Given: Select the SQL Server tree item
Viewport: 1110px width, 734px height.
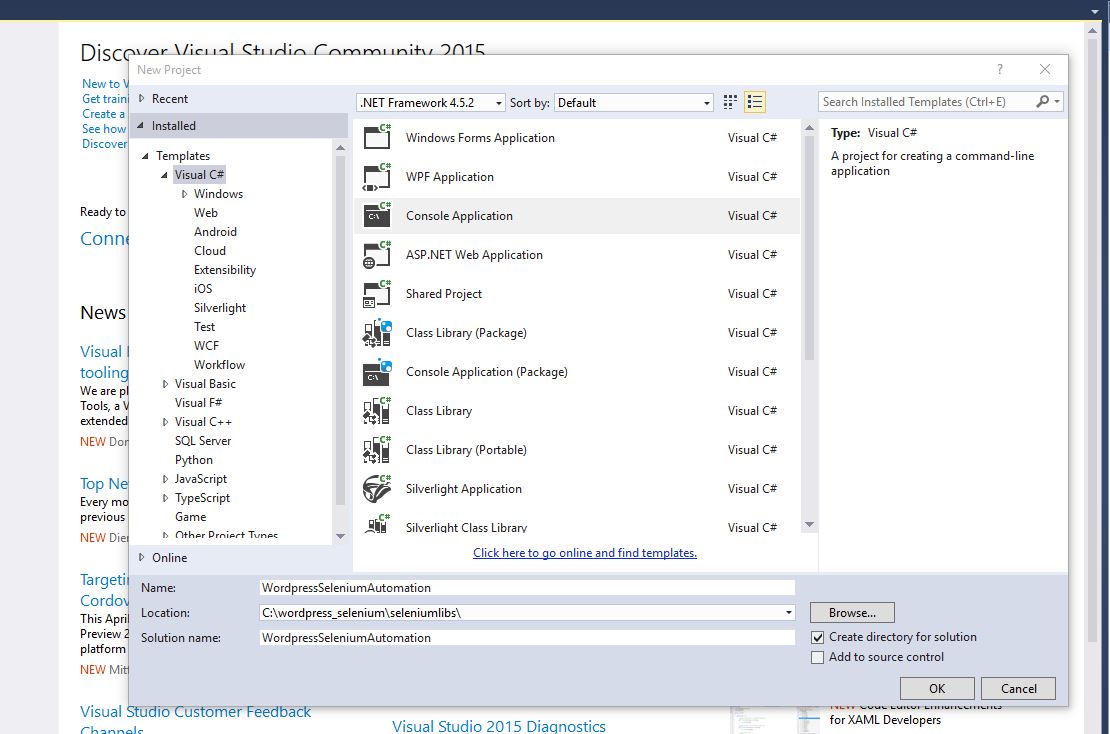Looking at the screenshot, I should click(x=203, y=441).
